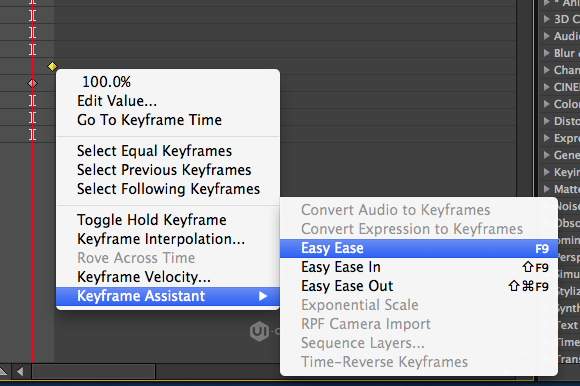Expand the Audio effects category
580x386 pixels.
(x=547, y=36)
